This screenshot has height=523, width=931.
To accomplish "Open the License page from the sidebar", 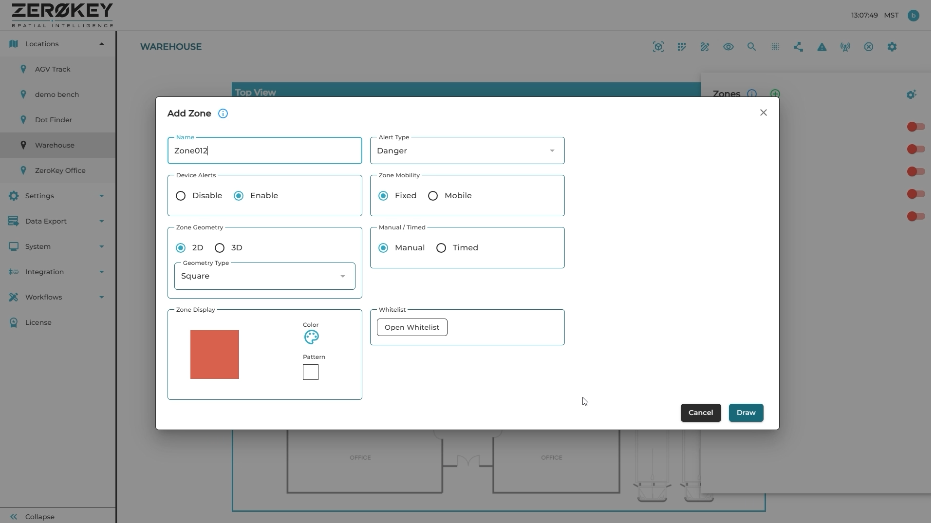I will pos(38,323).
